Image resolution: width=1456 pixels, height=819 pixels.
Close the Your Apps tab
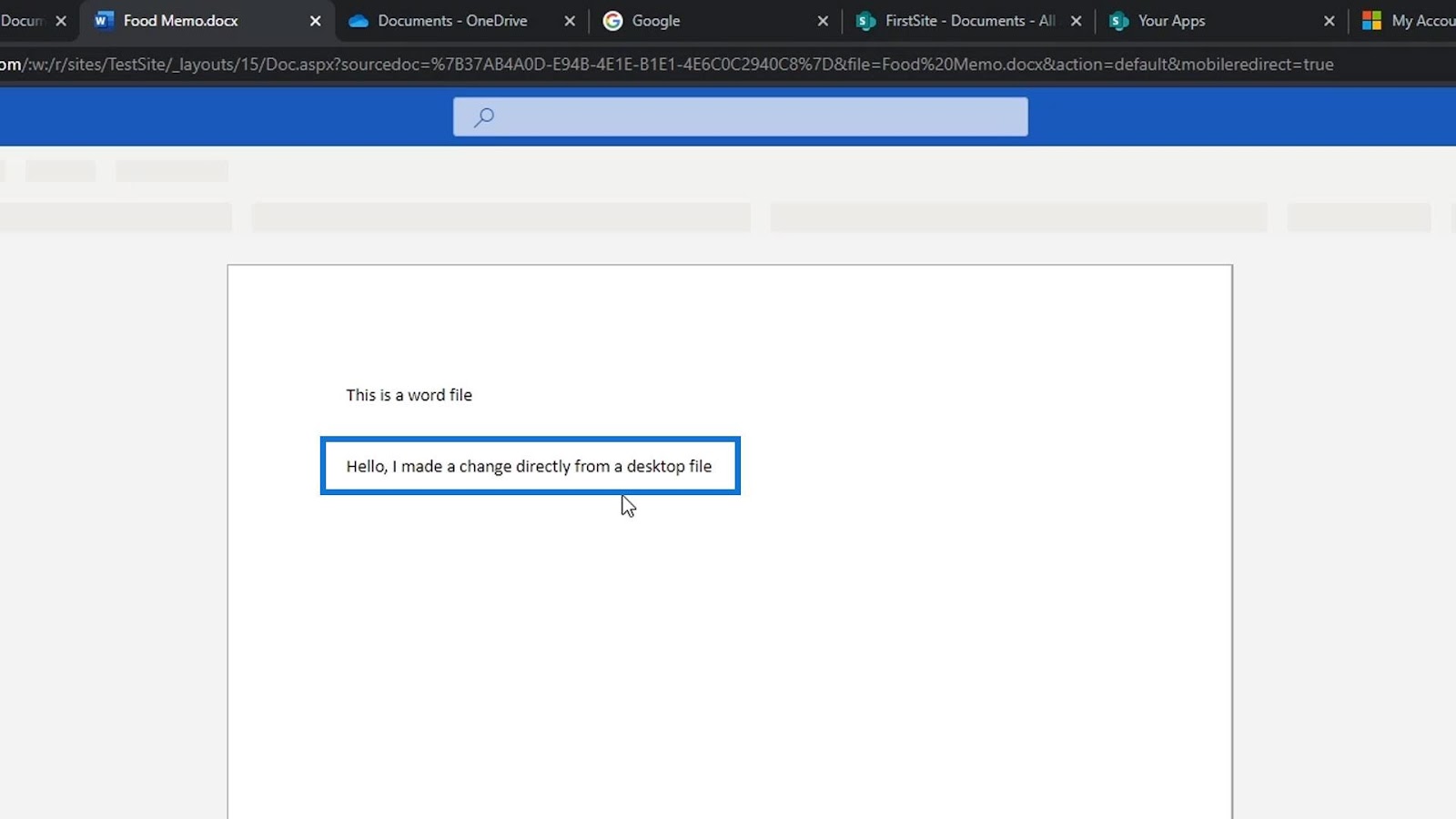click(x=1329, y=21)
